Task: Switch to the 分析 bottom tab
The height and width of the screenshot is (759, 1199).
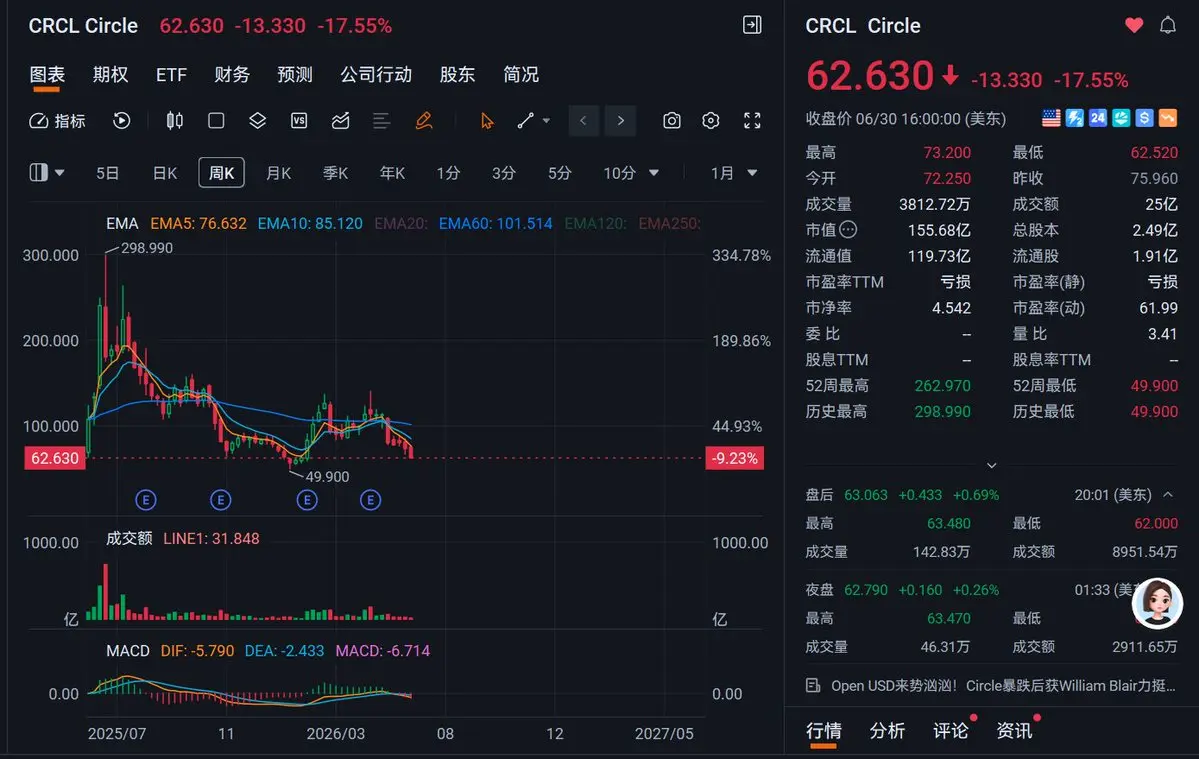Action: [887, 731]
